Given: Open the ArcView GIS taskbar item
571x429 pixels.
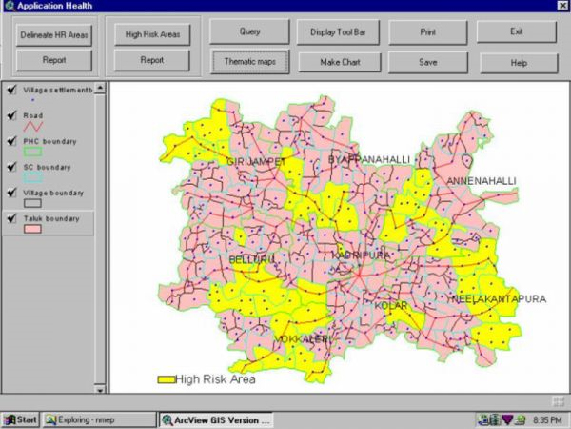Looking at the screenshot, I should point(216,420).
